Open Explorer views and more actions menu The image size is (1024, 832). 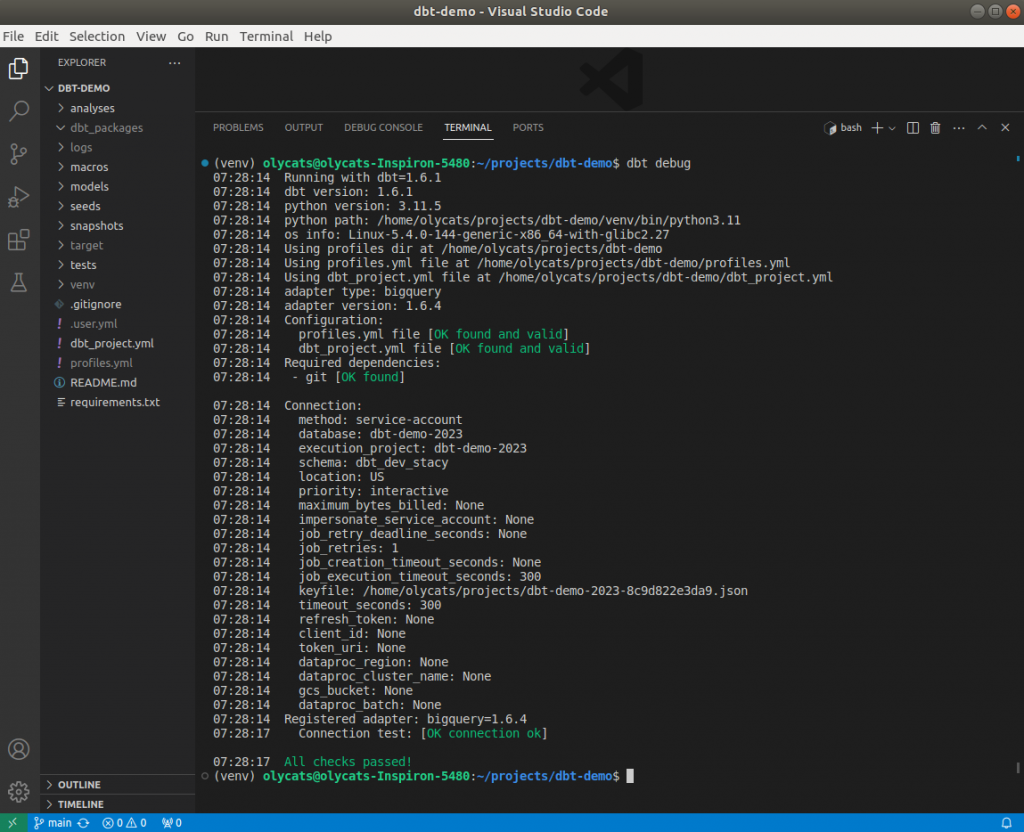[x=174, y=63]
